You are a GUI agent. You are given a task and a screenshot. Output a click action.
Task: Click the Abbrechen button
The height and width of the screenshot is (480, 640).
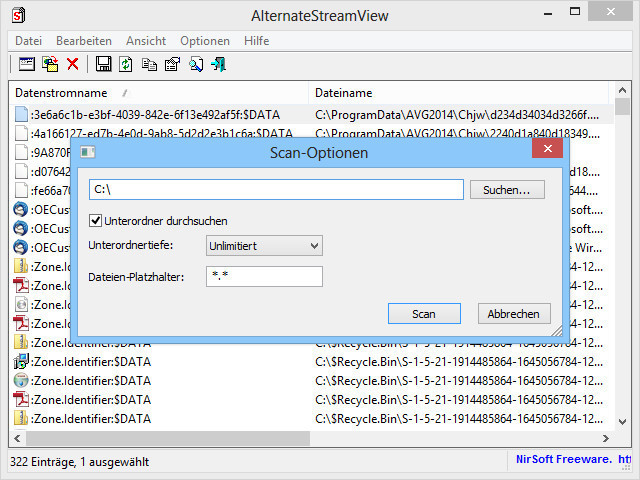click(x=514, y=313)
